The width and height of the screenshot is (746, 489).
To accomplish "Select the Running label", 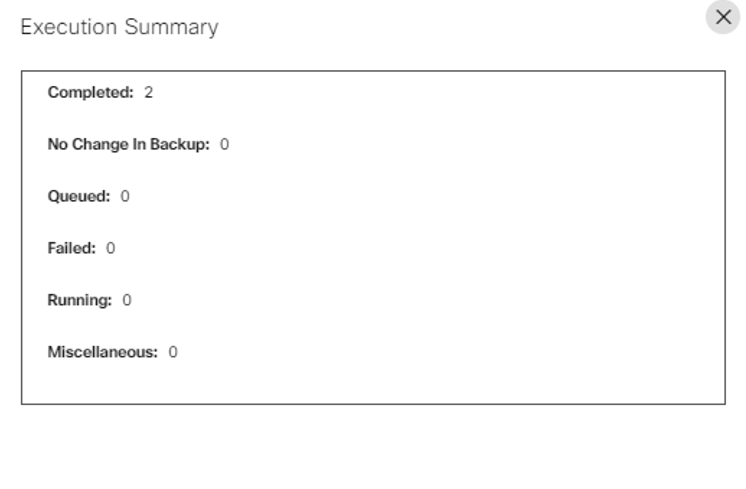I will coord(80,300).
